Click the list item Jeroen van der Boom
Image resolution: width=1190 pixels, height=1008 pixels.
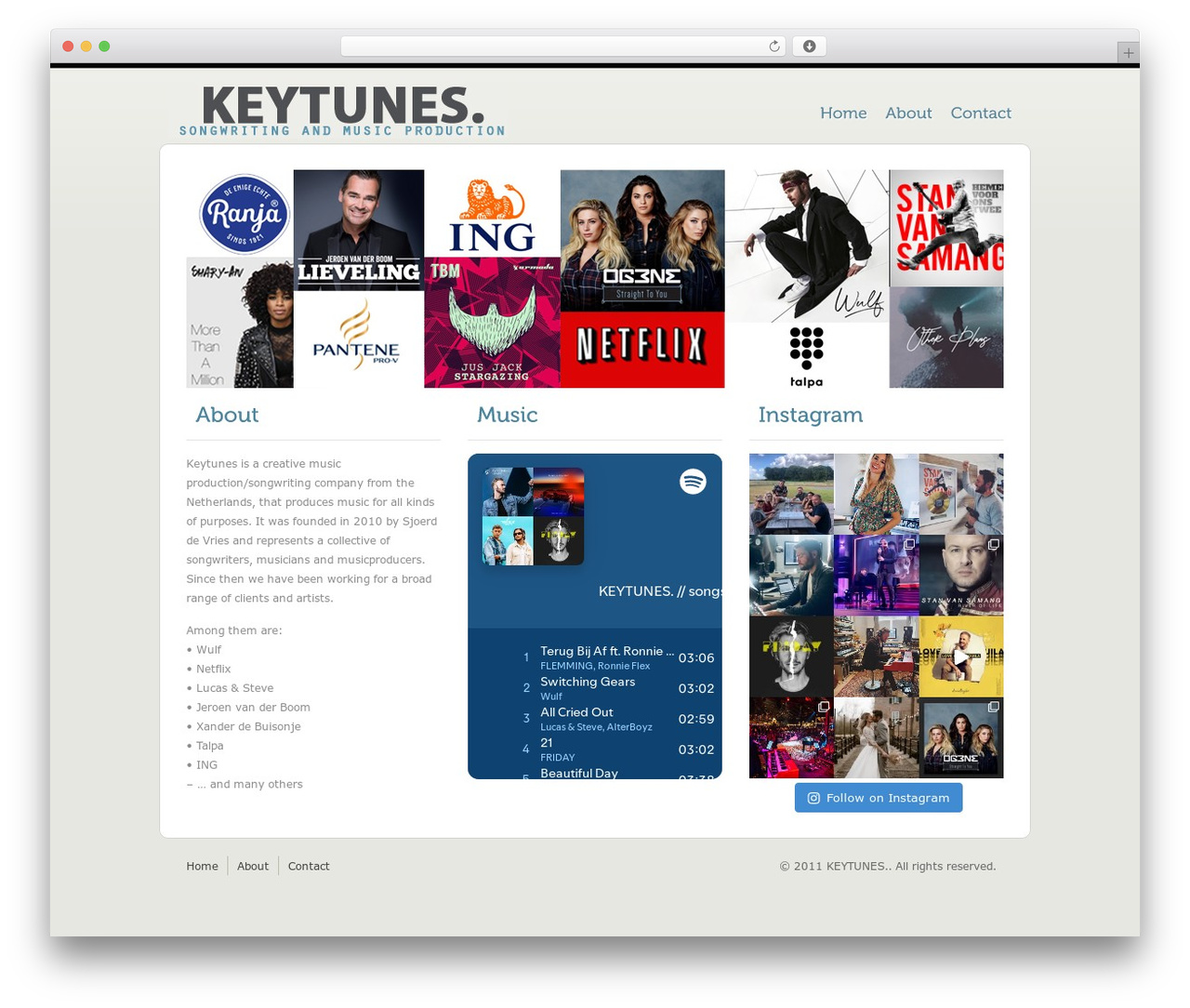[253, 707]
